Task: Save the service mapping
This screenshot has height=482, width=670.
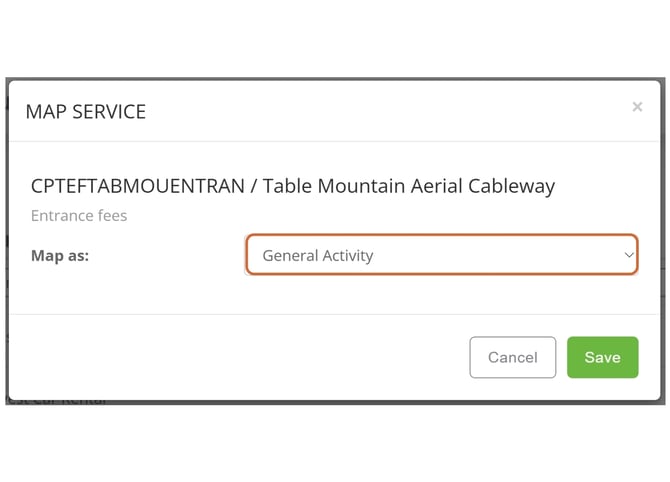Action: 602,357
